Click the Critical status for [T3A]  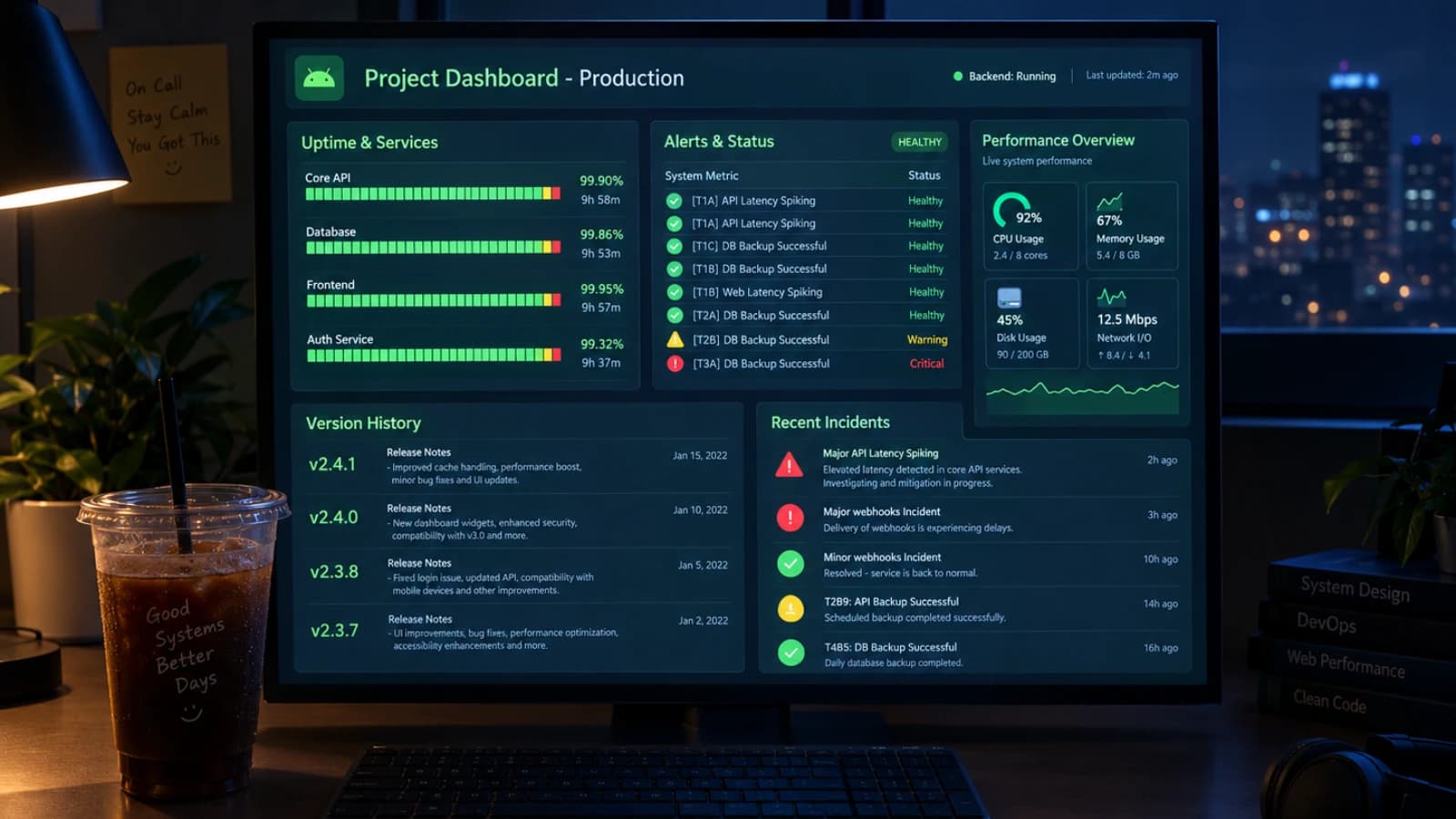click(x=927, y=363)
